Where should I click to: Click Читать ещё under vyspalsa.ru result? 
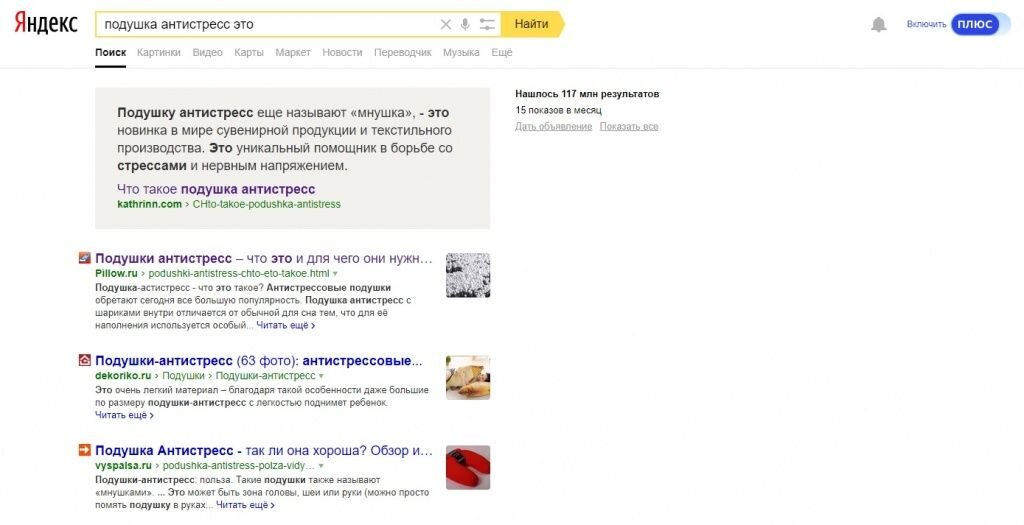245,505
